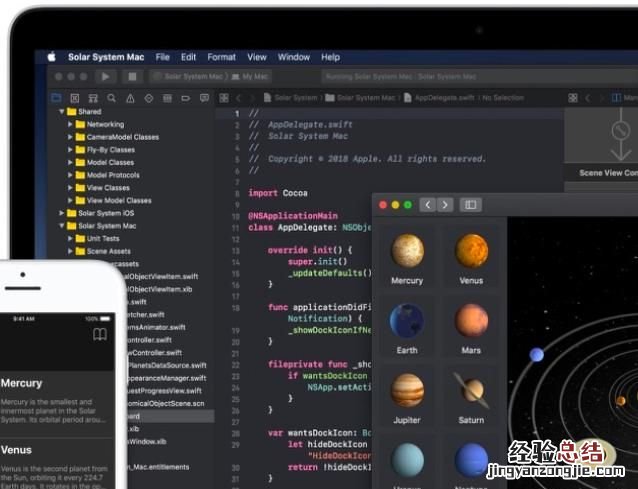
Task: Open the Apple menu
Action: [x=51, y=57]
